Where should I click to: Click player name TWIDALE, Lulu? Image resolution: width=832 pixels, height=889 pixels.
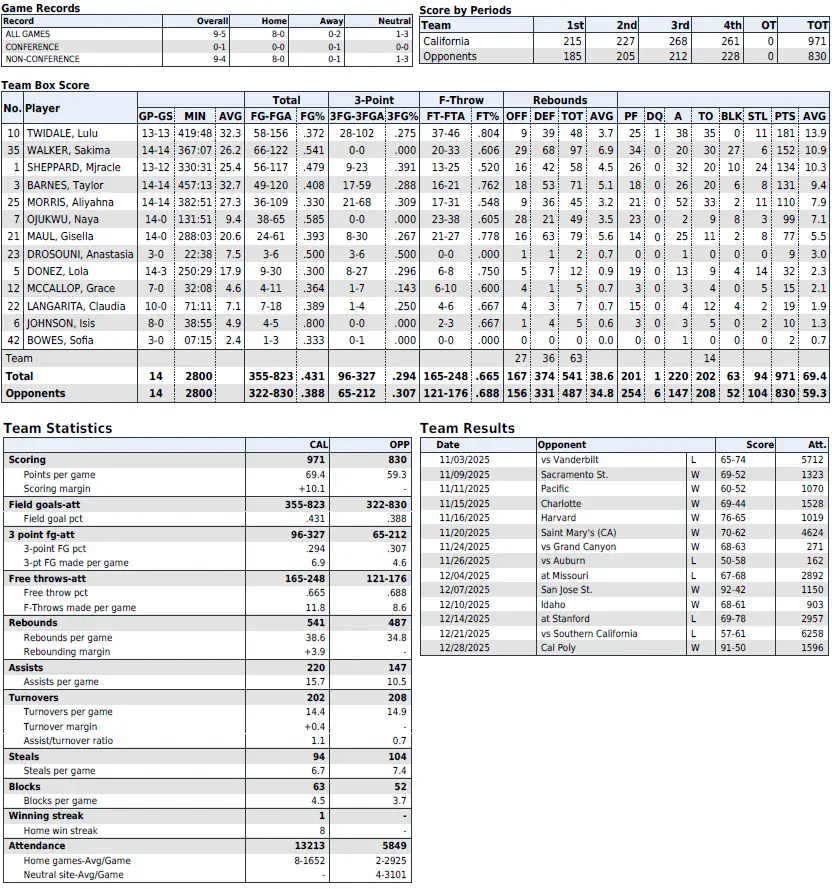tap(63, 133)
